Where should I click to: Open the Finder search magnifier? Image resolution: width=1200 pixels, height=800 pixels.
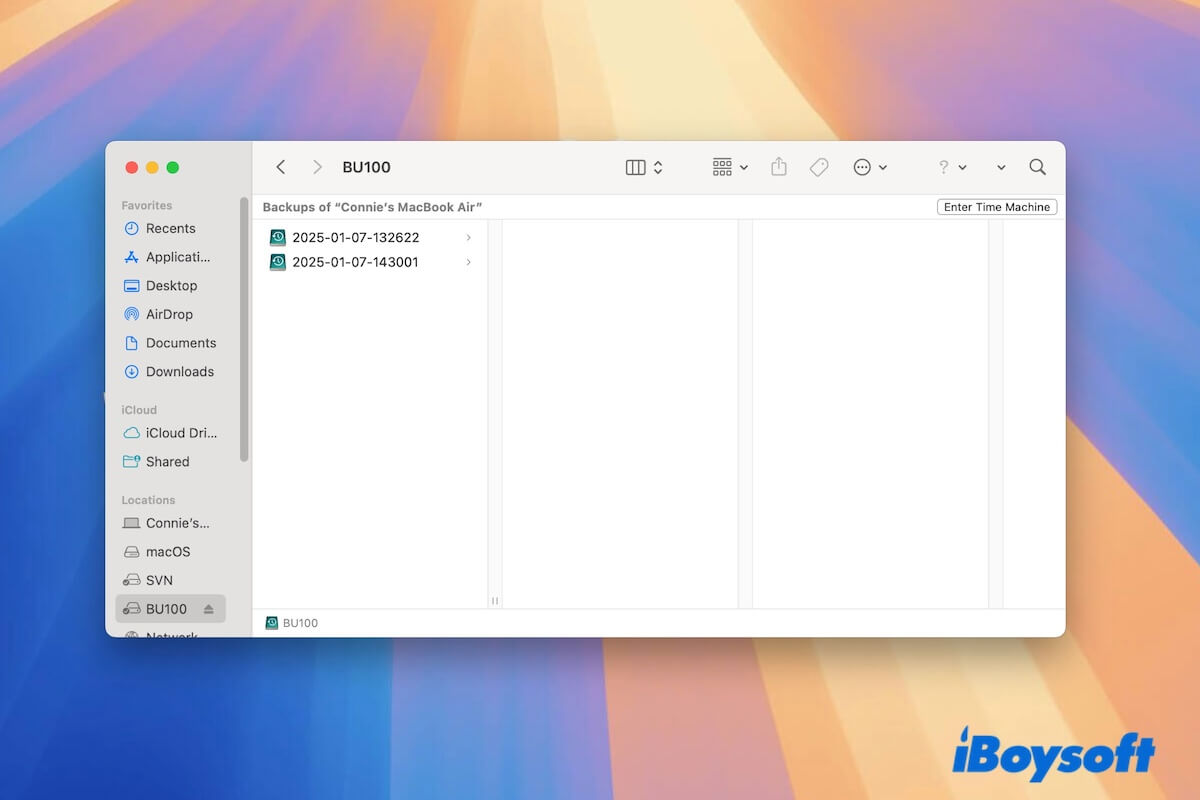[1037, 168]
